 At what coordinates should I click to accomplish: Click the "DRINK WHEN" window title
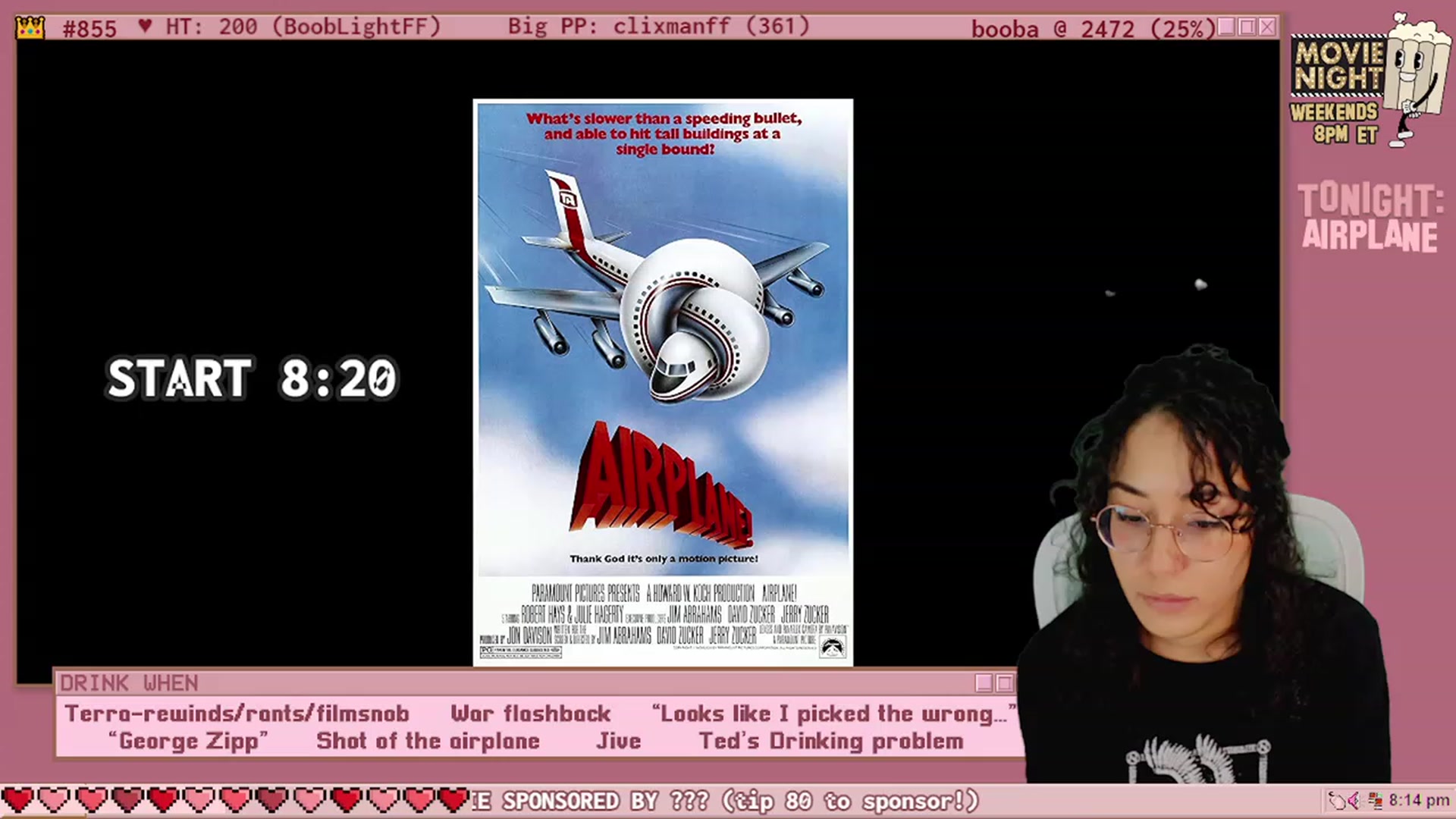129,683
